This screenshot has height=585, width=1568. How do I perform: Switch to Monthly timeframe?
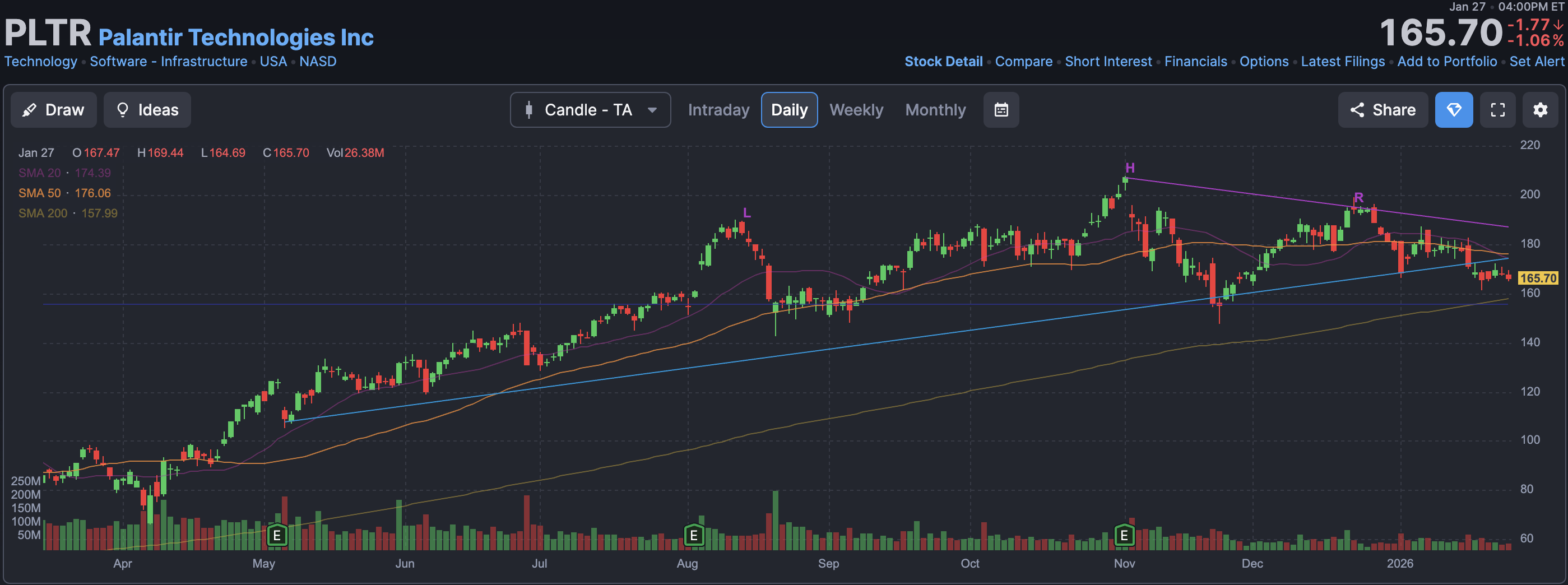(x=935, y=110)
